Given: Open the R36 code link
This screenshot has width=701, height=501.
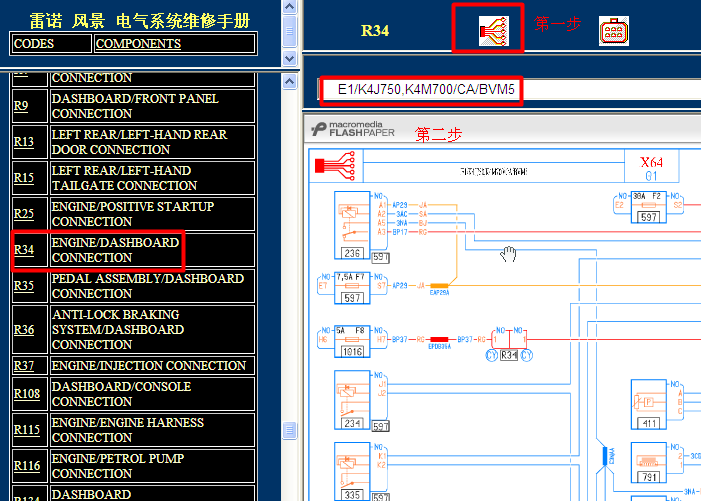Looking at the screenshot, I should click(x=24, y=330).
